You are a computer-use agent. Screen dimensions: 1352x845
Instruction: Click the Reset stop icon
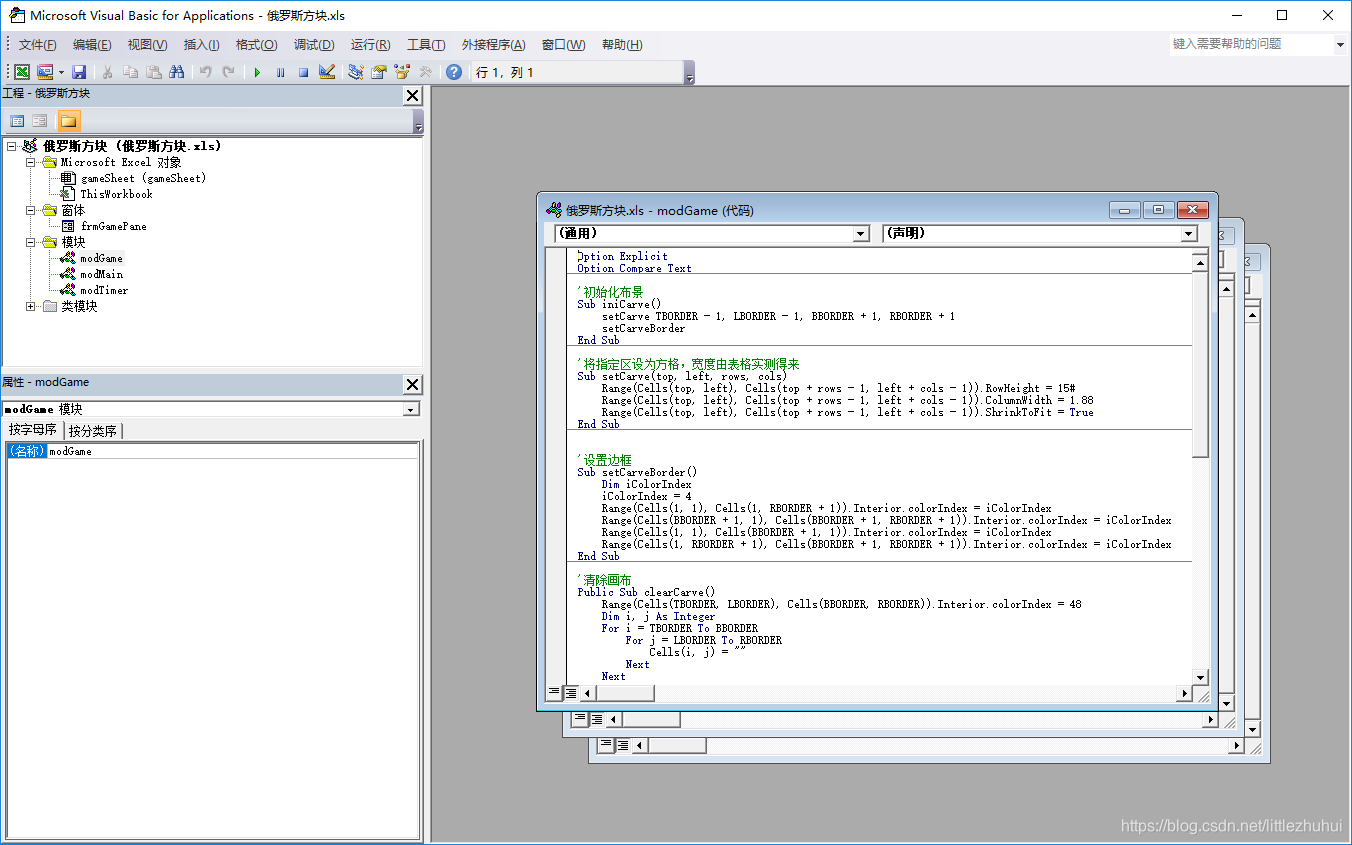[x=303, y=72]
